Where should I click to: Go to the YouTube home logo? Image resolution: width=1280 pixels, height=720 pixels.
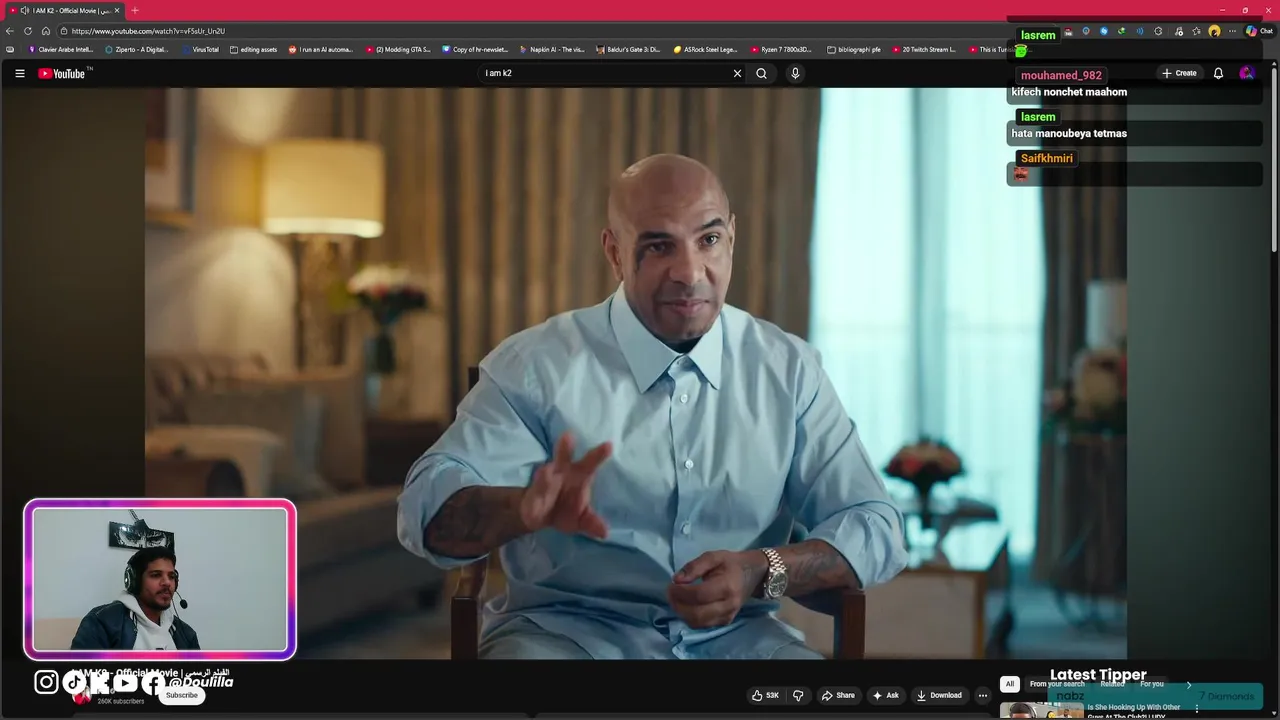point(64,73)
